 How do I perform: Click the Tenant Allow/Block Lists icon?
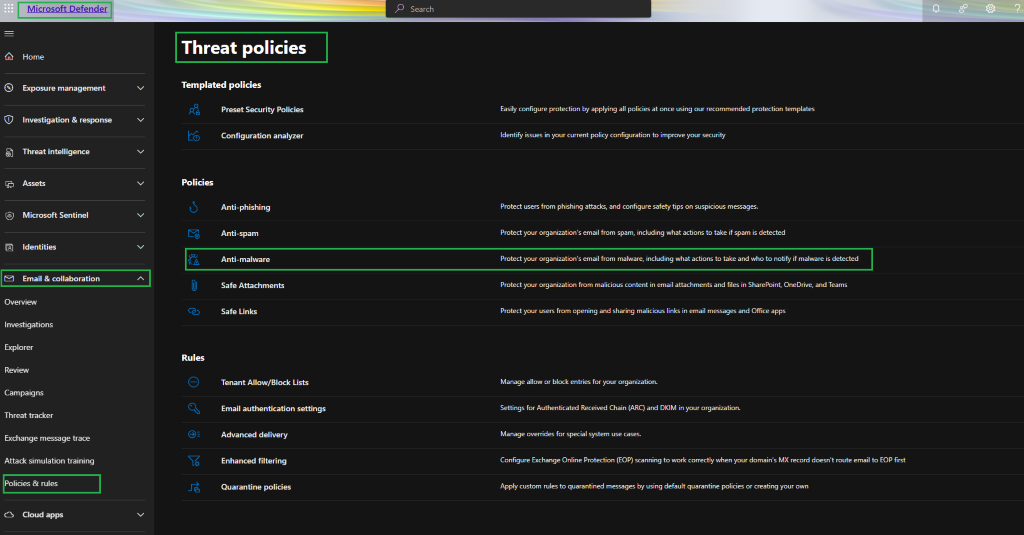click(x=194, y=382)
